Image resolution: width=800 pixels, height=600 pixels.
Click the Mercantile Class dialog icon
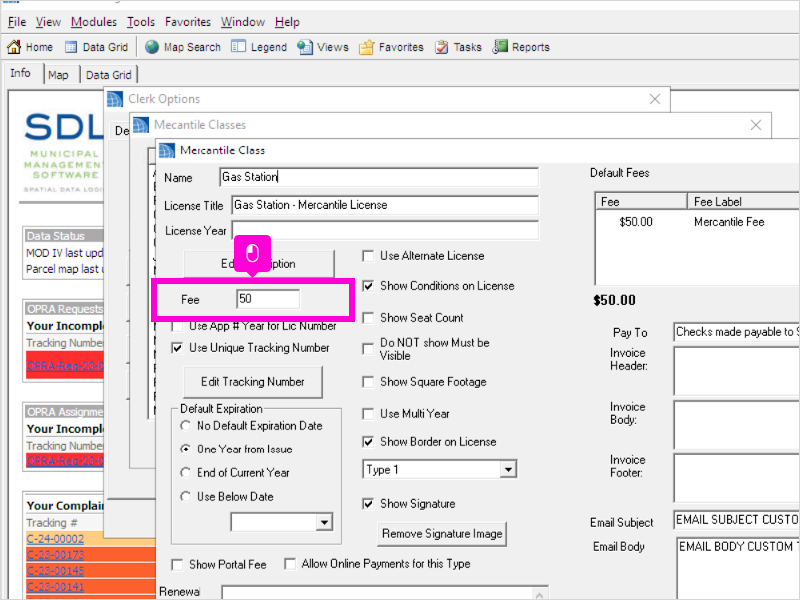point(167,151)
